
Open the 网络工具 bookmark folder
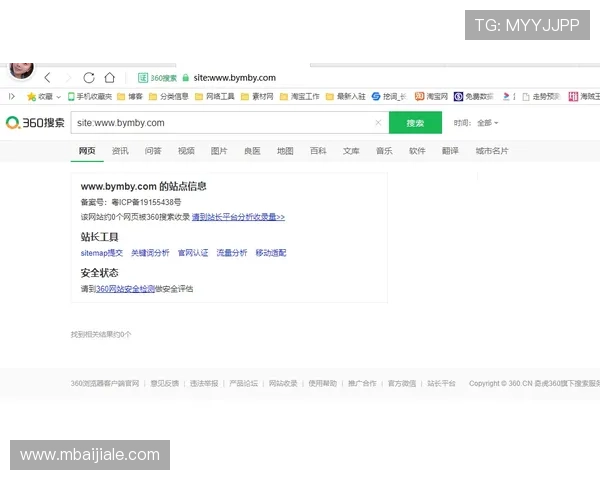[x=215, y=96]
